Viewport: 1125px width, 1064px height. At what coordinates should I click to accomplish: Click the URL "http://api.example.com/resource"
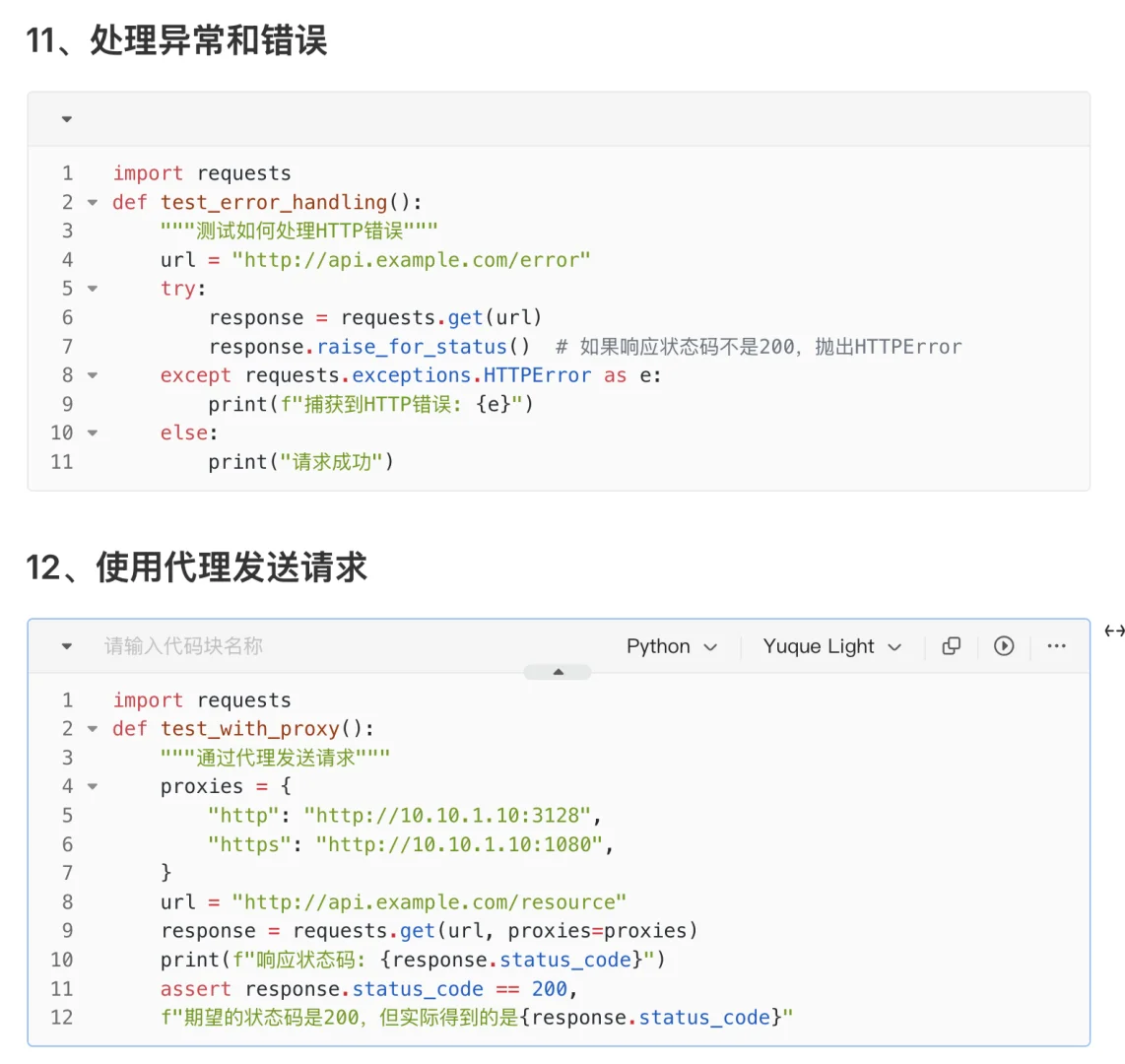[429, 901]
